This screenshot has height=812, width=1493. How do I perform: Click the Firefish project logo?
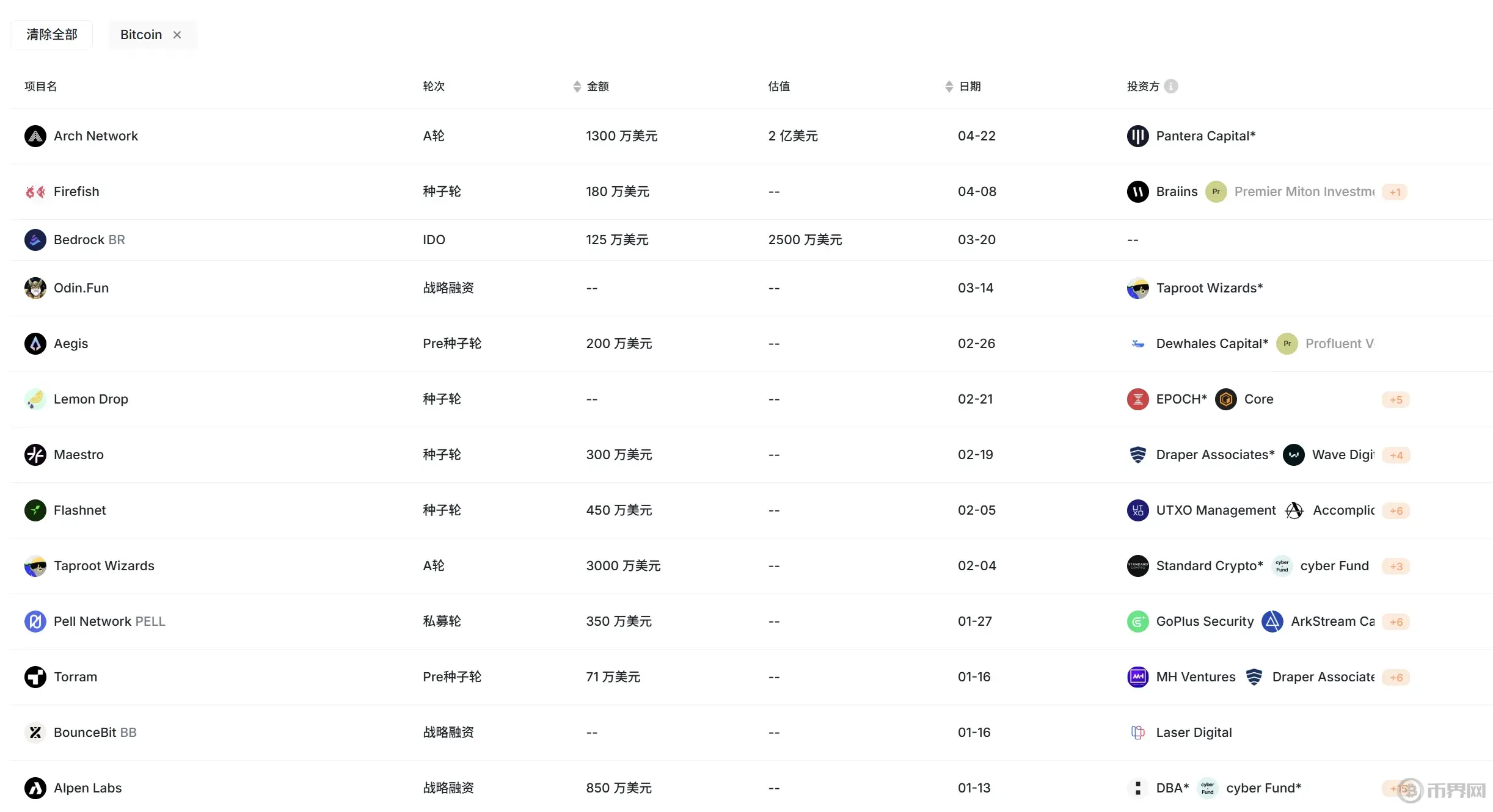(35, 192)
